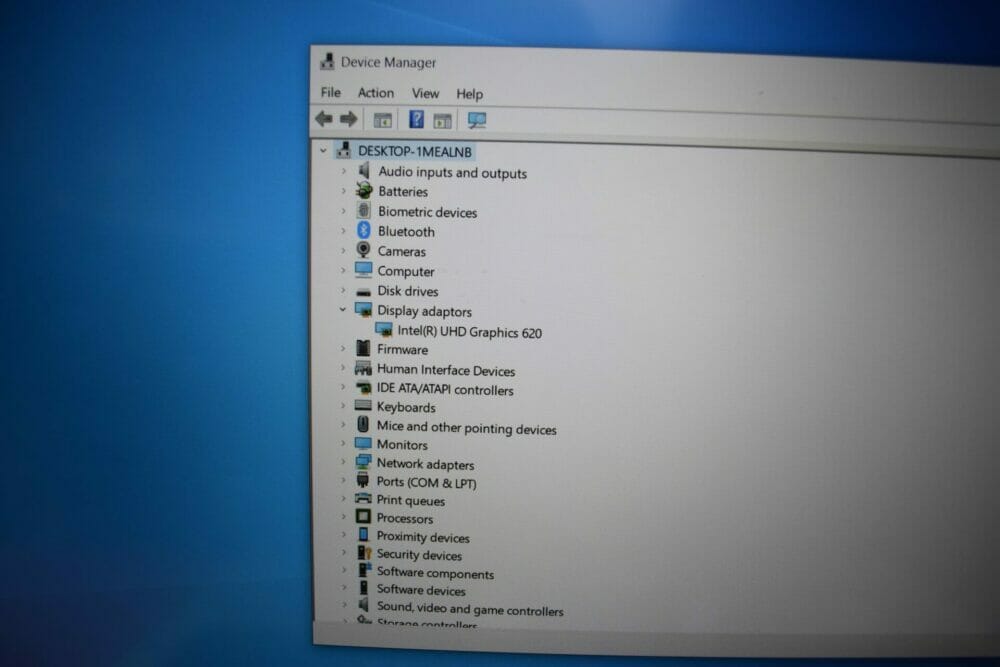Click the Audio inputs and outputs speaker icon
The width and height of the screenshot is (1000, 667).
(x=364, y=170)
